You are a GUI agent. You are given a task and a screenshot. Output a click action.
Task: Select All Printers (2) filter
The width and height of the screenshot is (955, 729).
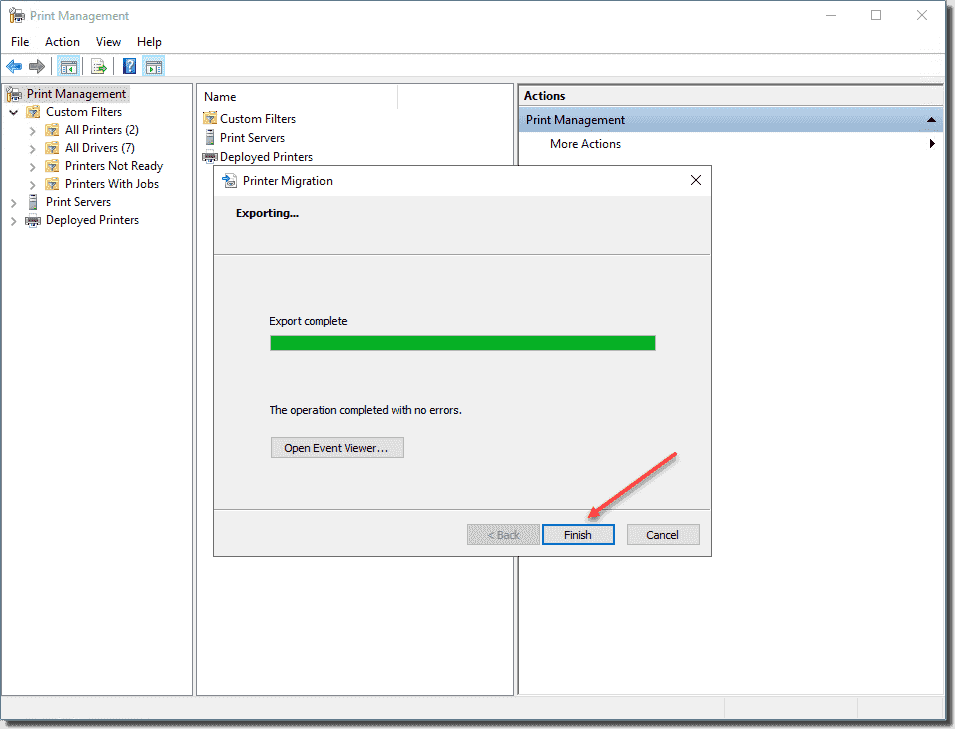[x=99, y=129]
